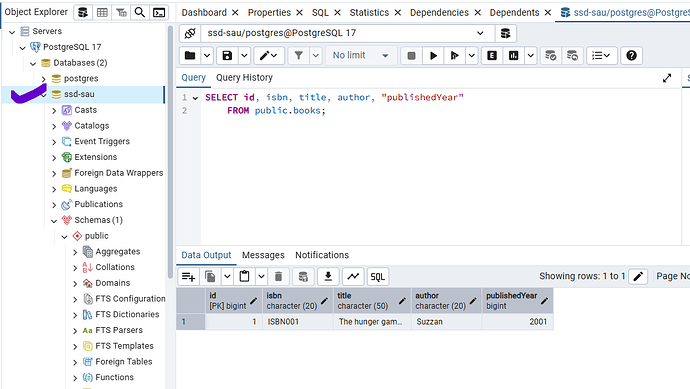Click the Filter funnel icon
This screenshot has width=690, height=389.
[299, 55]
